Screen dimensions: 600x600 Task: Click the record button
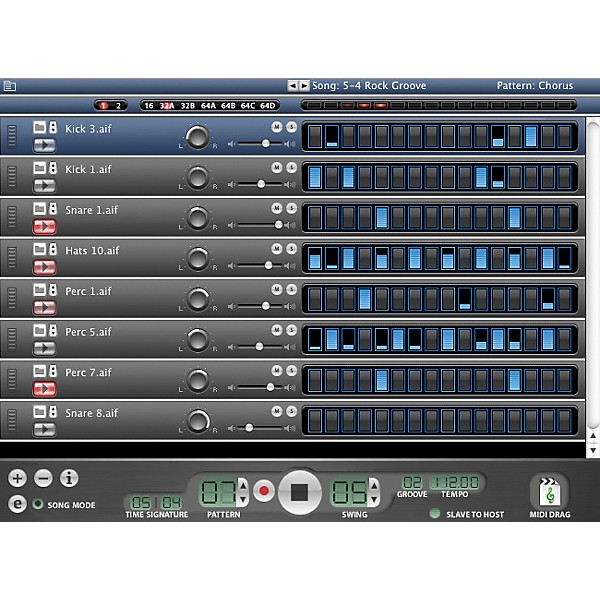click(x=264, y=491)
